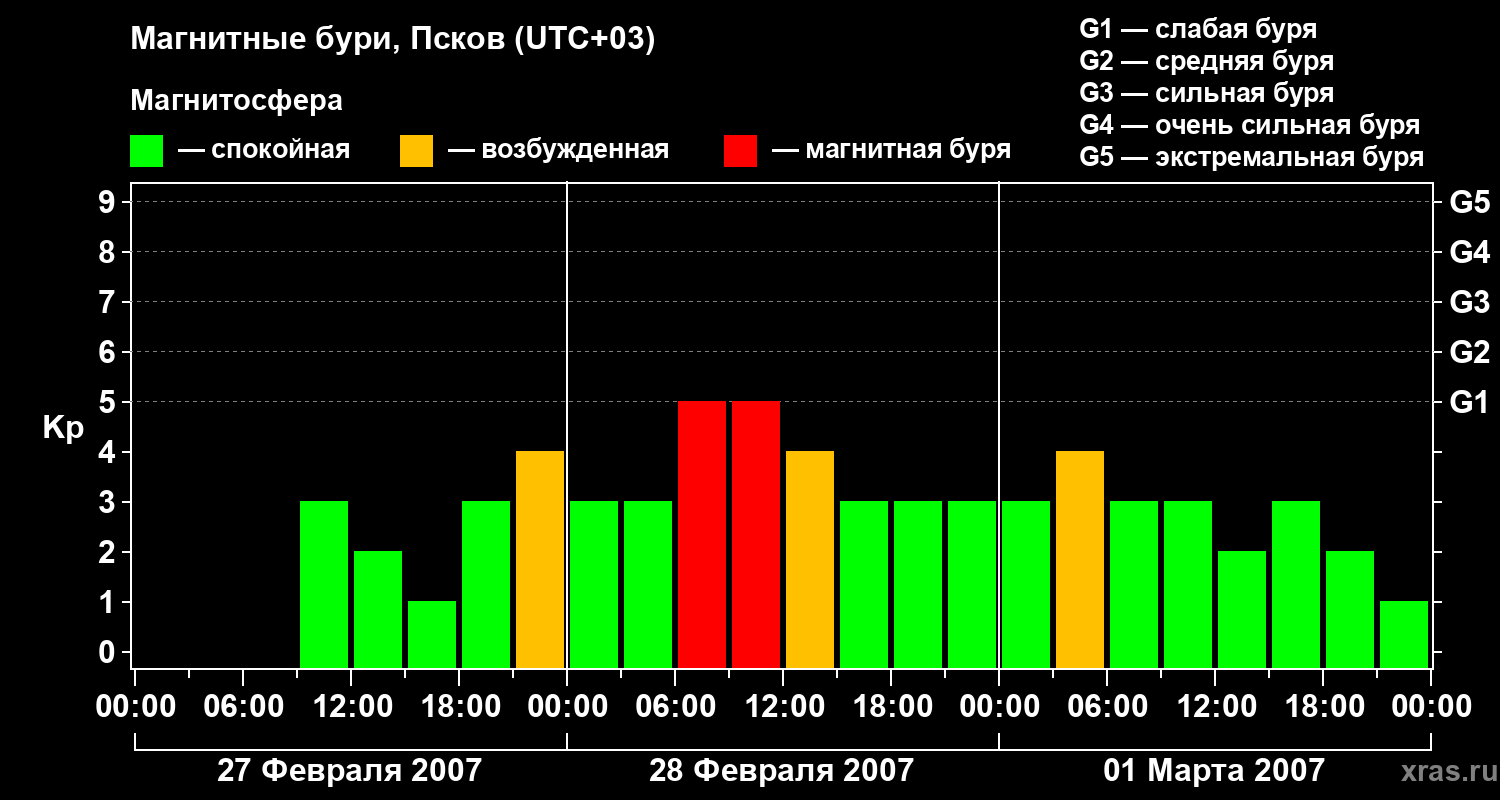This screenshot has height=800, width=1500.
Task: Click the green bar on 28 February 18:00–21:00
Action: 918,584
